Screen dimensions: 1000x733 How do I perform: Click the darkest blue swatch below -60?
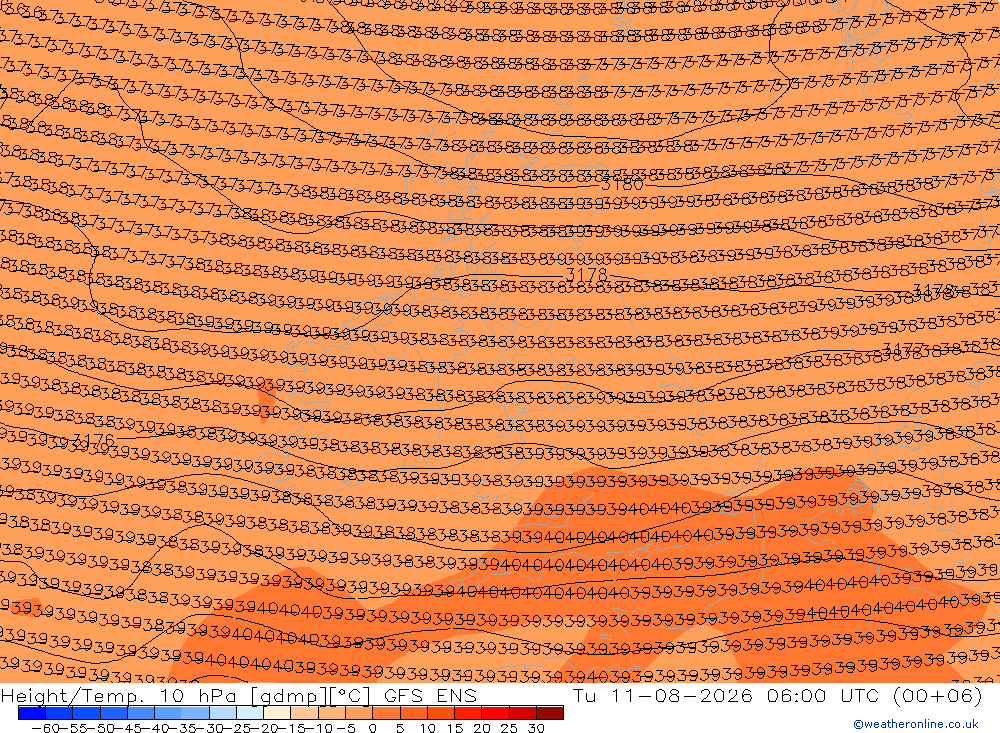(x=31, y=713)
